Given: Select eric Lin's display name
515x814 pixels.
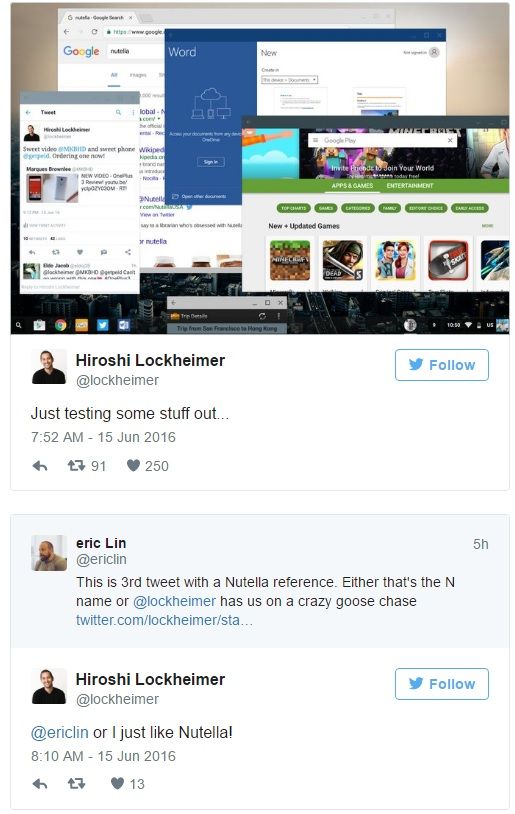Looking at the screenshot, I should (x=101, y=543).
